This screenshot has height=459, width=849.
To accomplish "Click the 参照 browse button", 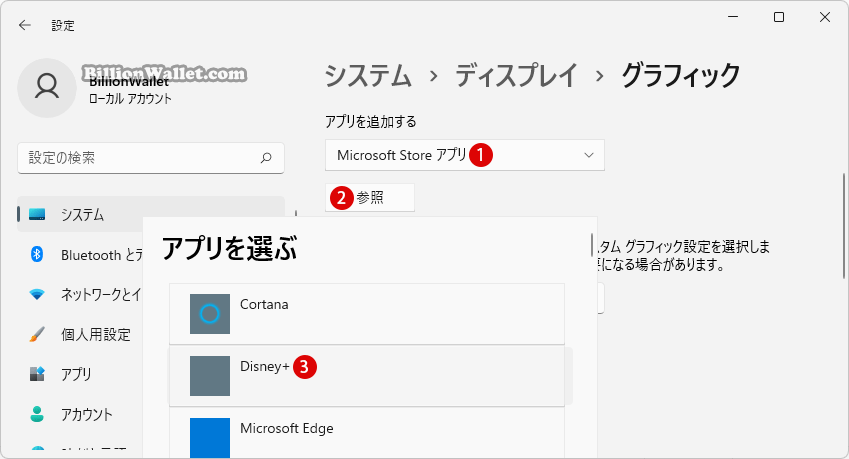I will 370,198.
